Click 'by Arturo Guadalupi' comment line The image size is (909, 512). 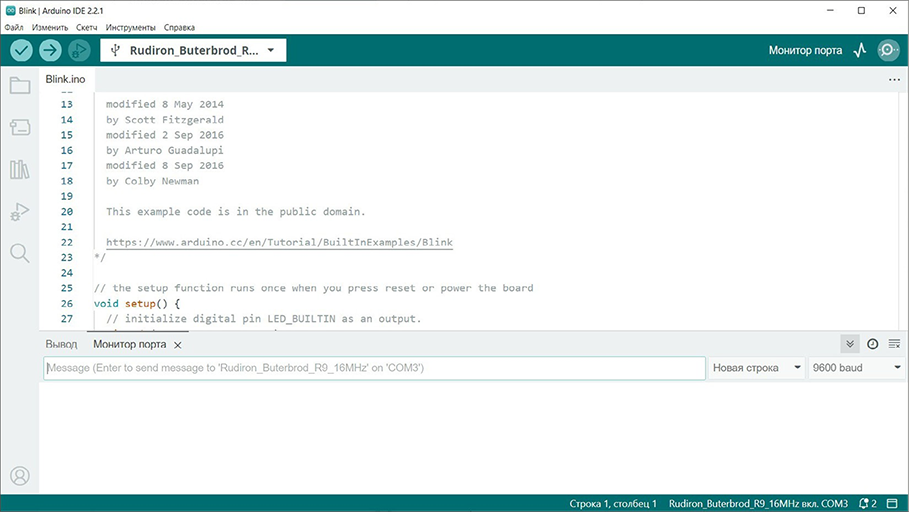(165, 150)
